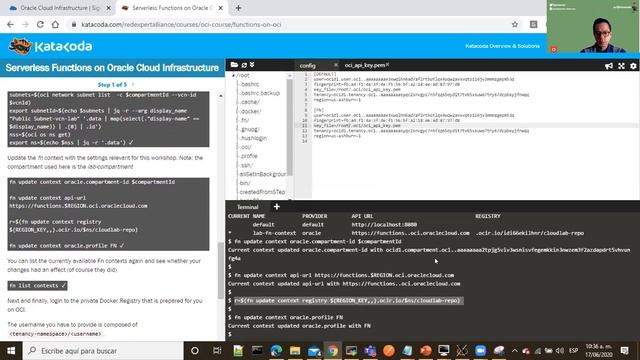Open the .profile file
This screenshot has width=640, height=360.
pyautogui.click(x=249, y=156)
